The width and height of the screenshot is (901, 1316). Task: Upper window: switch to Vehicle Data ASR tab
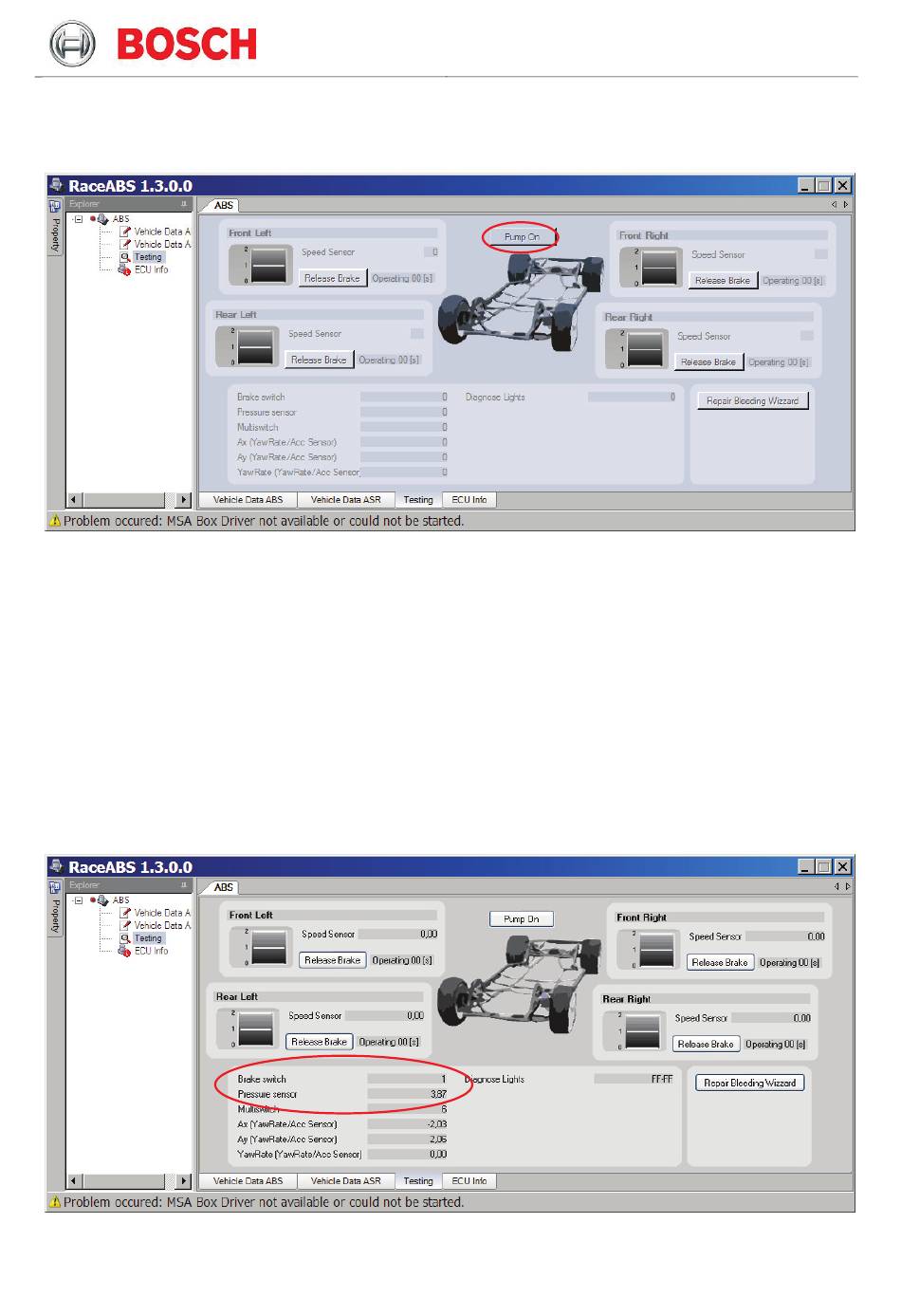tap(345, 500)
